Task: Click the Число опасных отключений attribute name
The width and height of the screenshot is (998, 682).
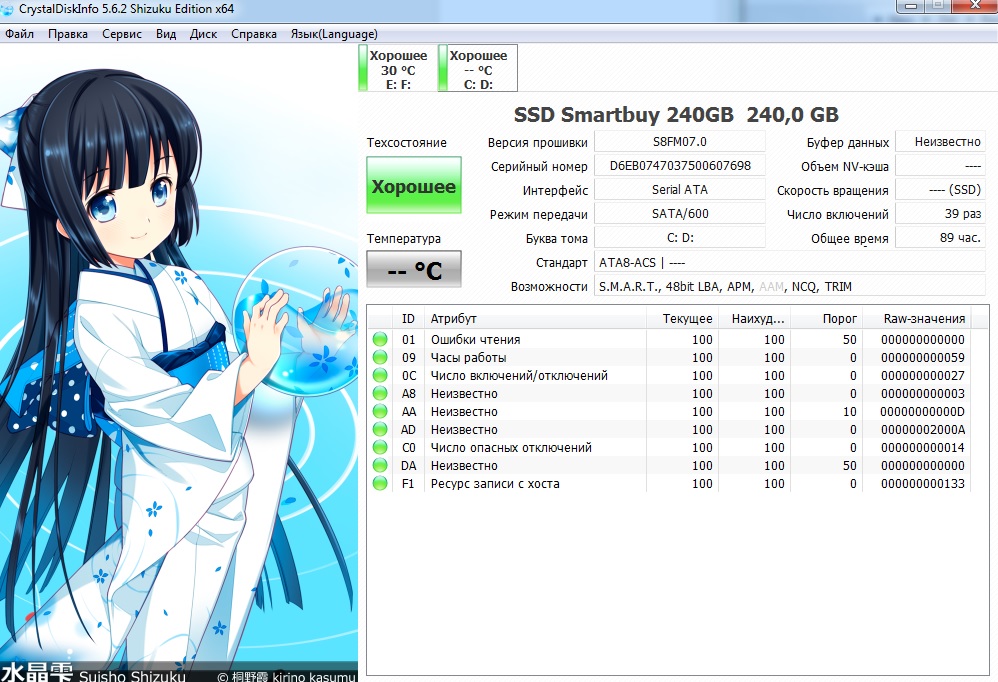Action: tap(511, 447)
